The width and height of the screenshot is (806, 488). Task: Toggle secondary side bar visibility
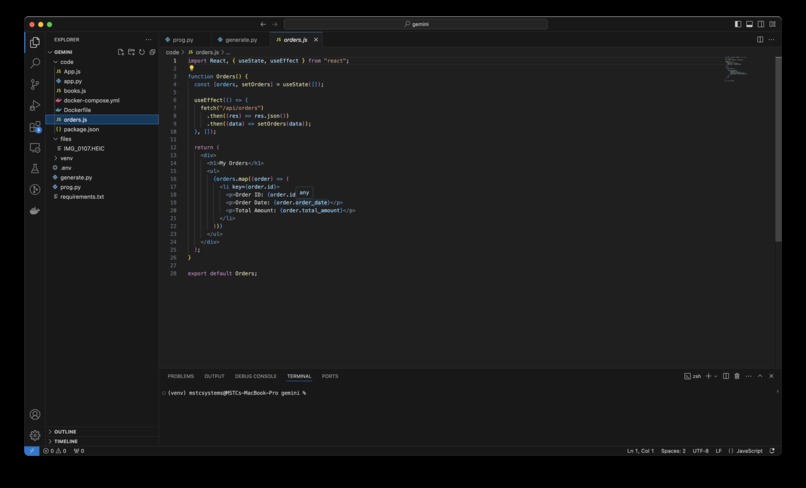(761, 24)
